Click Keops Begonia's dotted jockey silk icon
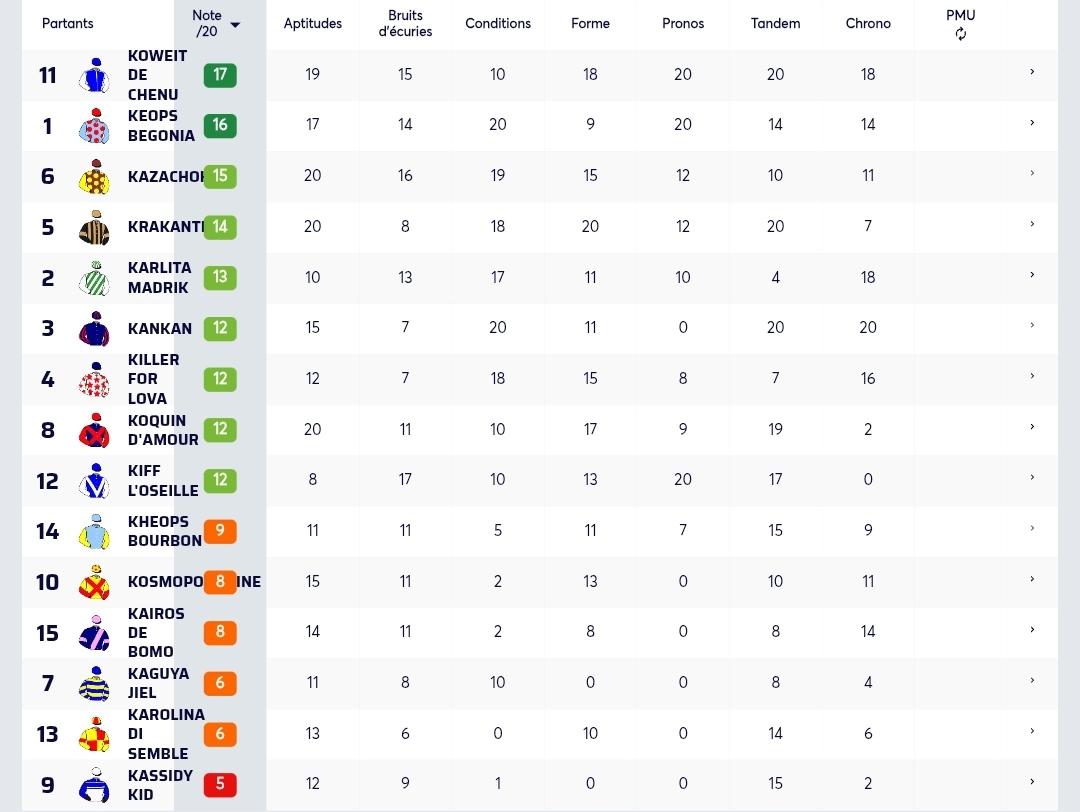This screenshot has width=1080, height=812. (x=94, y=126)
